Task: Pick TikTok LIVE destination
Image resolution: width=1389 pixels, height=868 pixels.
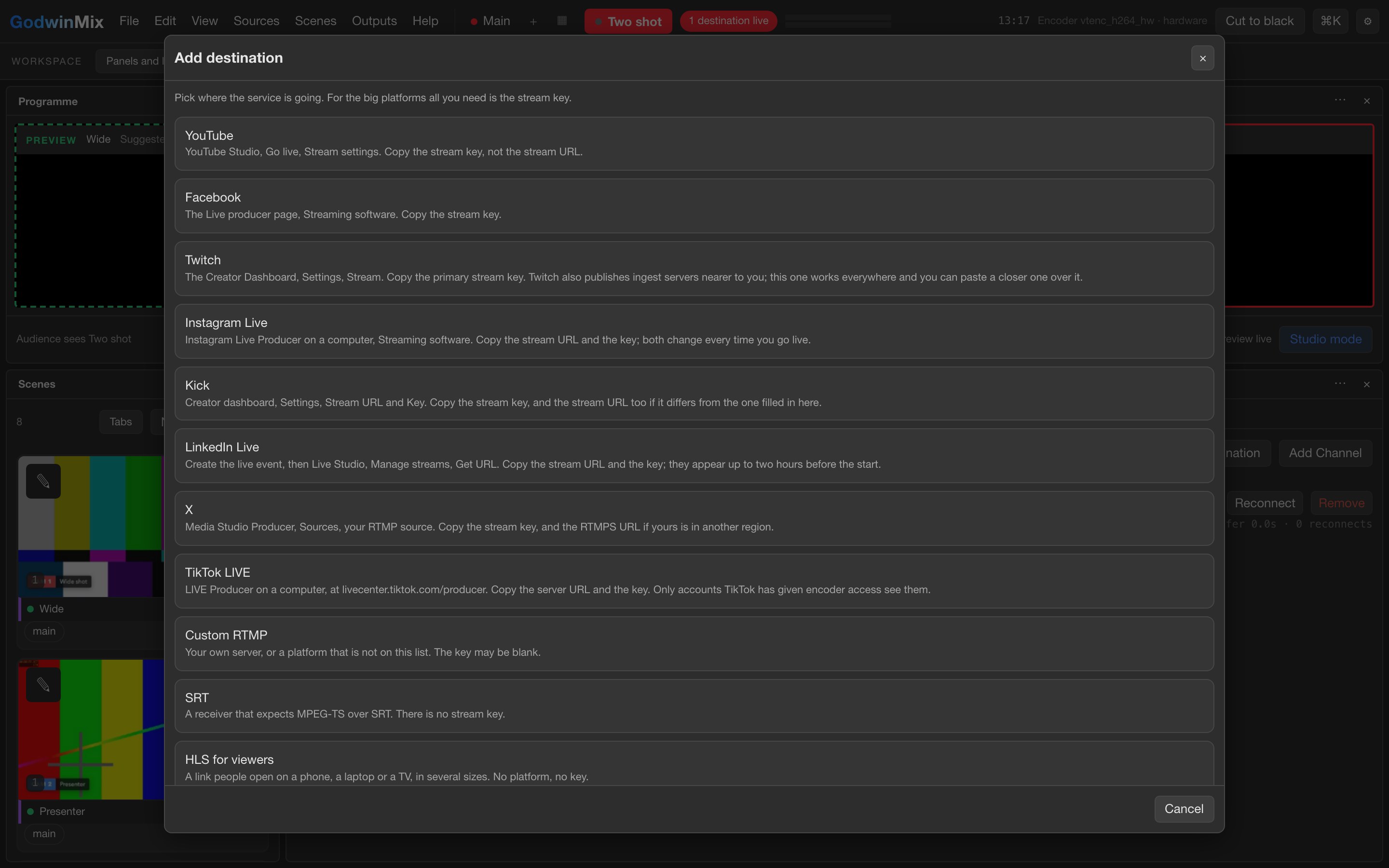Action: click(x=694, y=581)
